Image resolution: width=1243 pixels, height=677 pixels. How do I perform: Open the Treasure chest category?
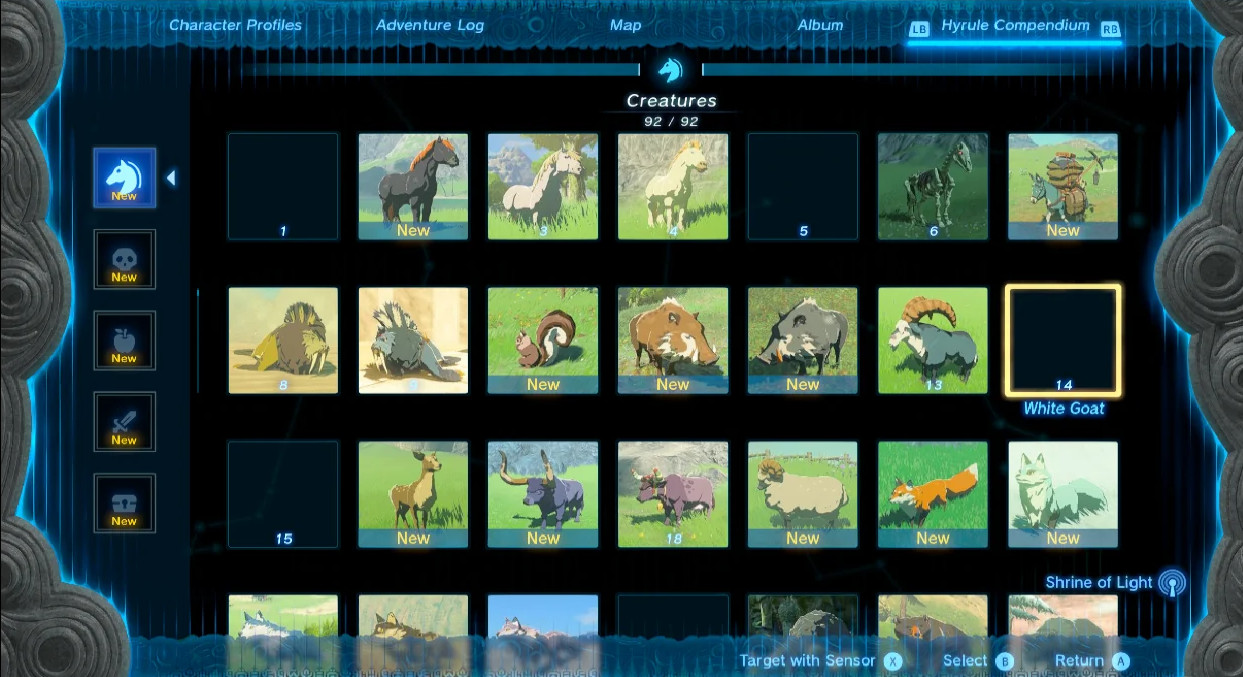[x=124, y=502]
